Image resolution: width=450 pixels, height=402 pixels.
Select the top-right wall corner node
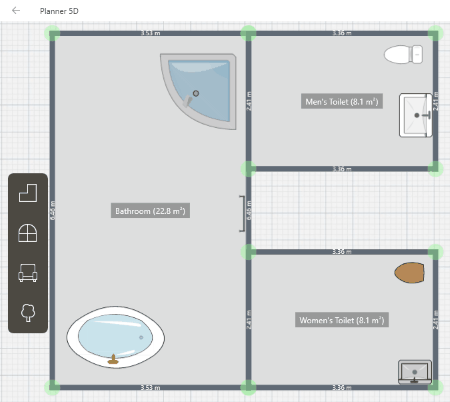pos(435,33)
